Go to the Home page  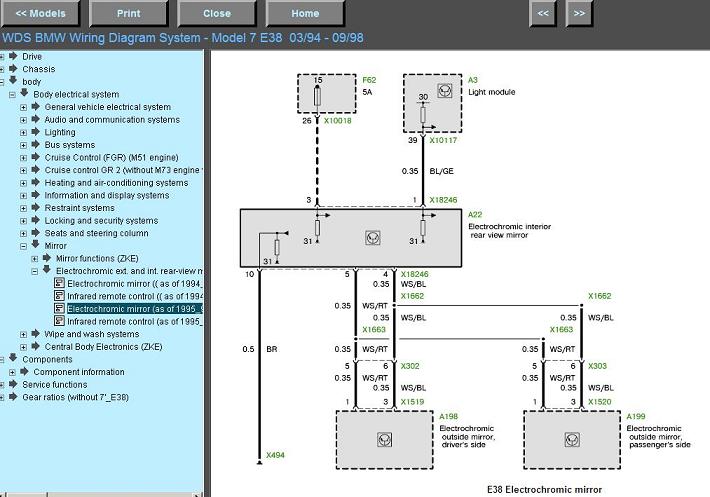point(305,14)
